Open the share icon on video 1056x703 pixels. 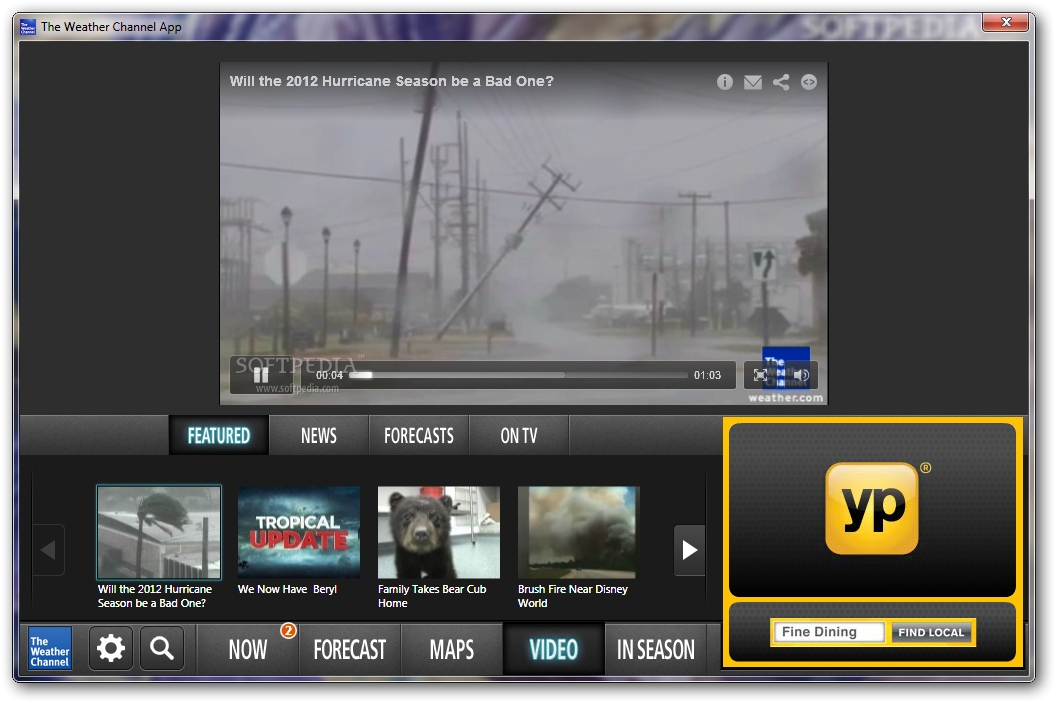(x=781, y=82)
